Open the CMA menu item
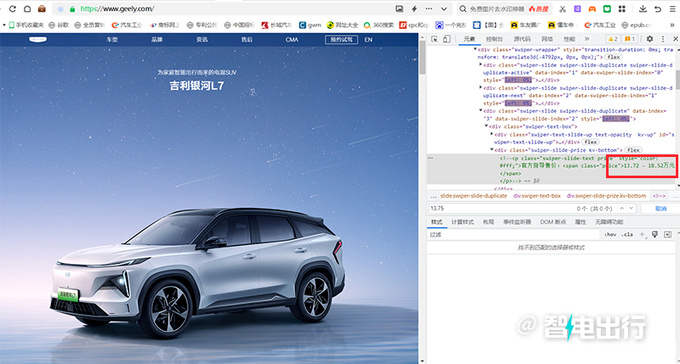680x364 pixels. (292, 39)
